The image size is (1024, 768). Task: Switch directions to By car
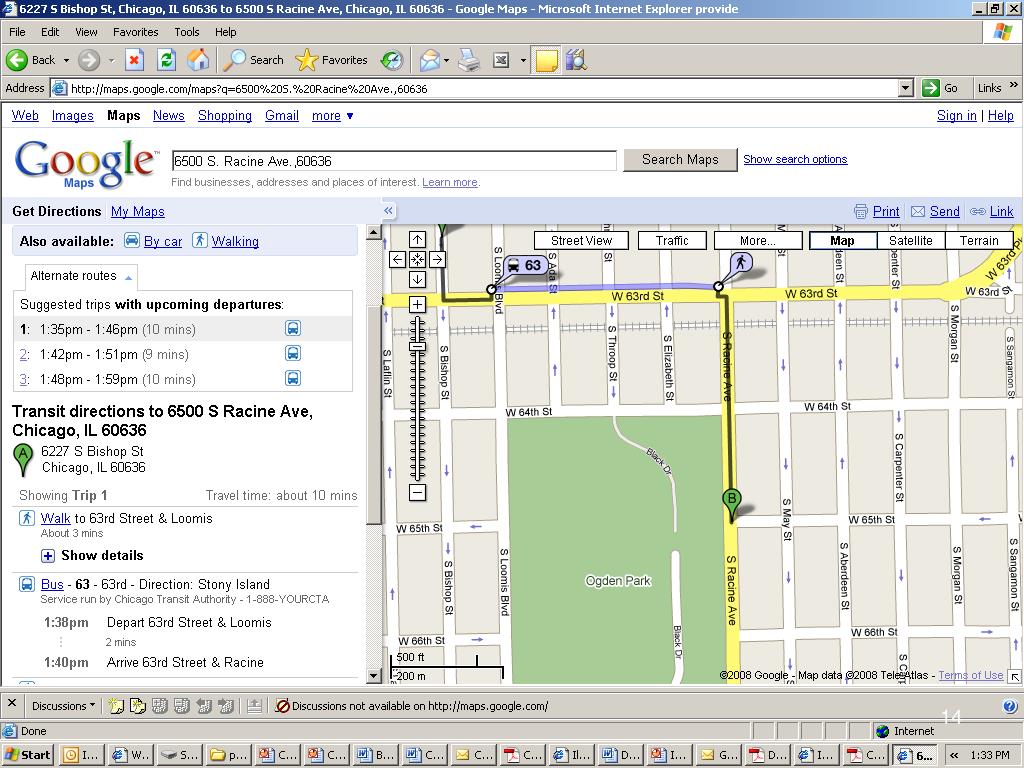click(163, 242)
